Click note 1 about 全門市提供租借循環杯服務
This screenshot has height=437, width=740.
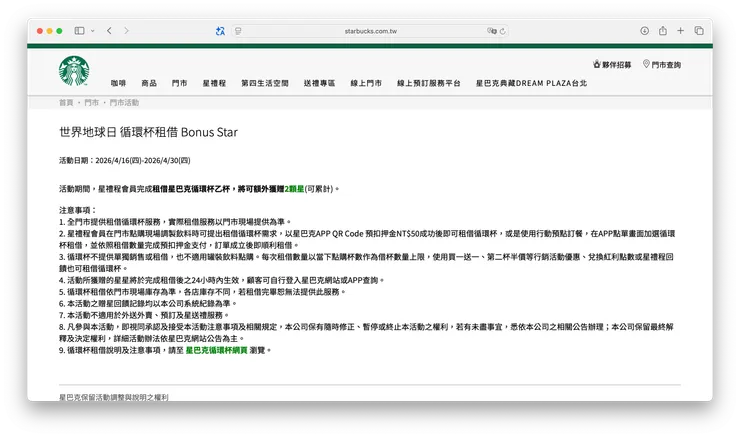(175, 222)
